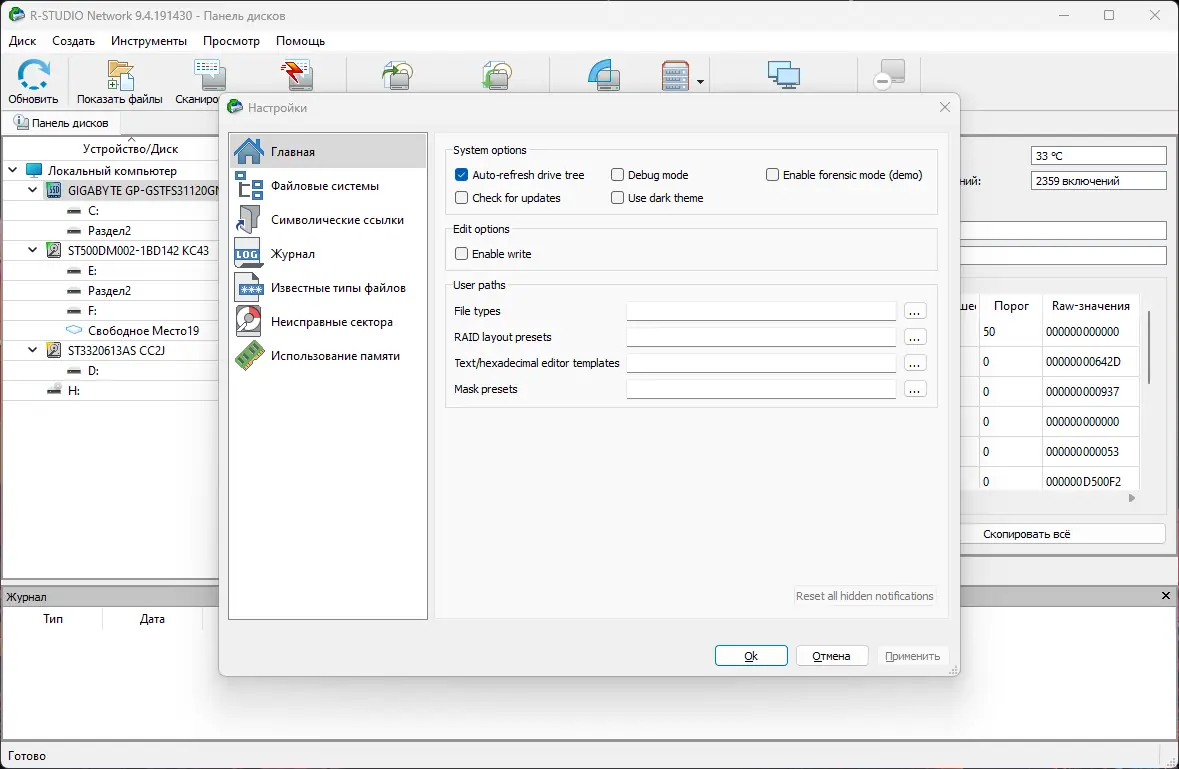Collapse the ST3320613AS CC2J node

(x=32, y=350)
